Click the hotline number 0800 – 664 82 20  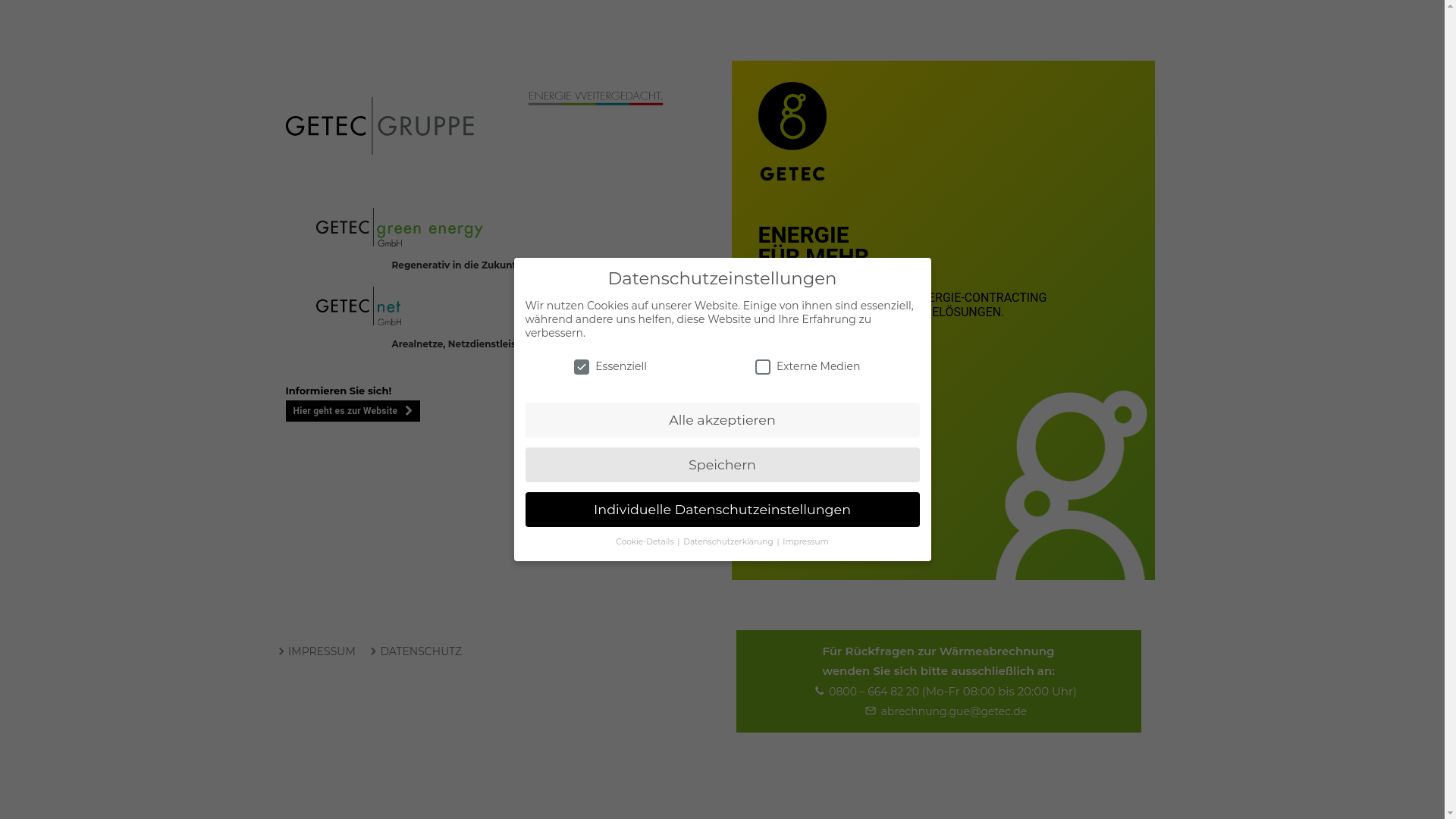(x=874, y=692)
